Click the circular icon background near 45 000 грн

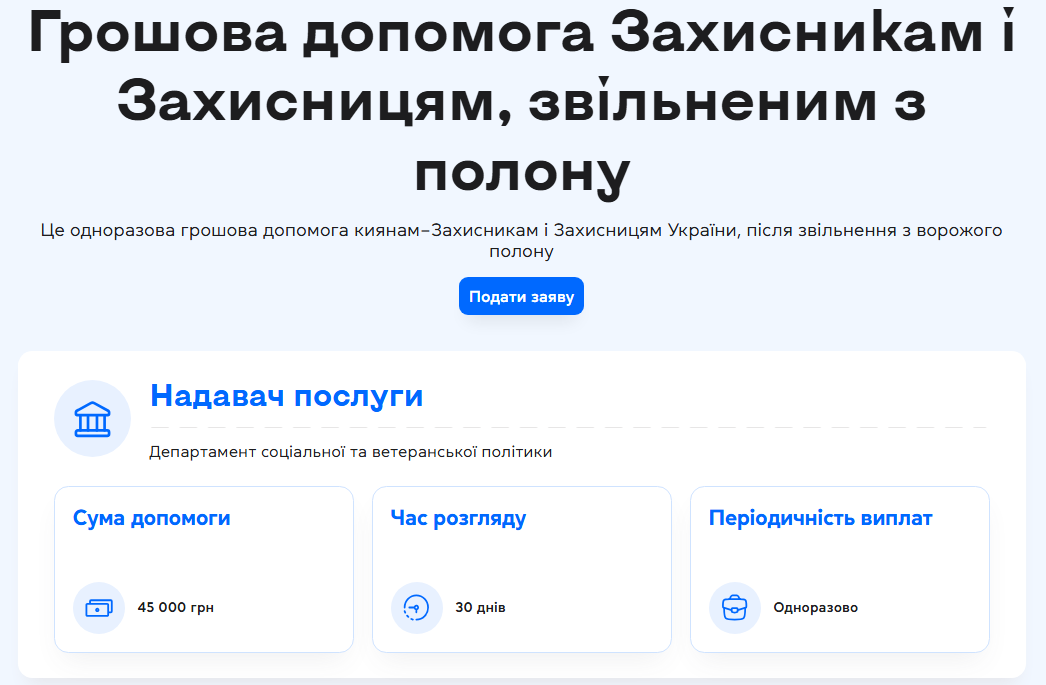click(x=98, y=607)
